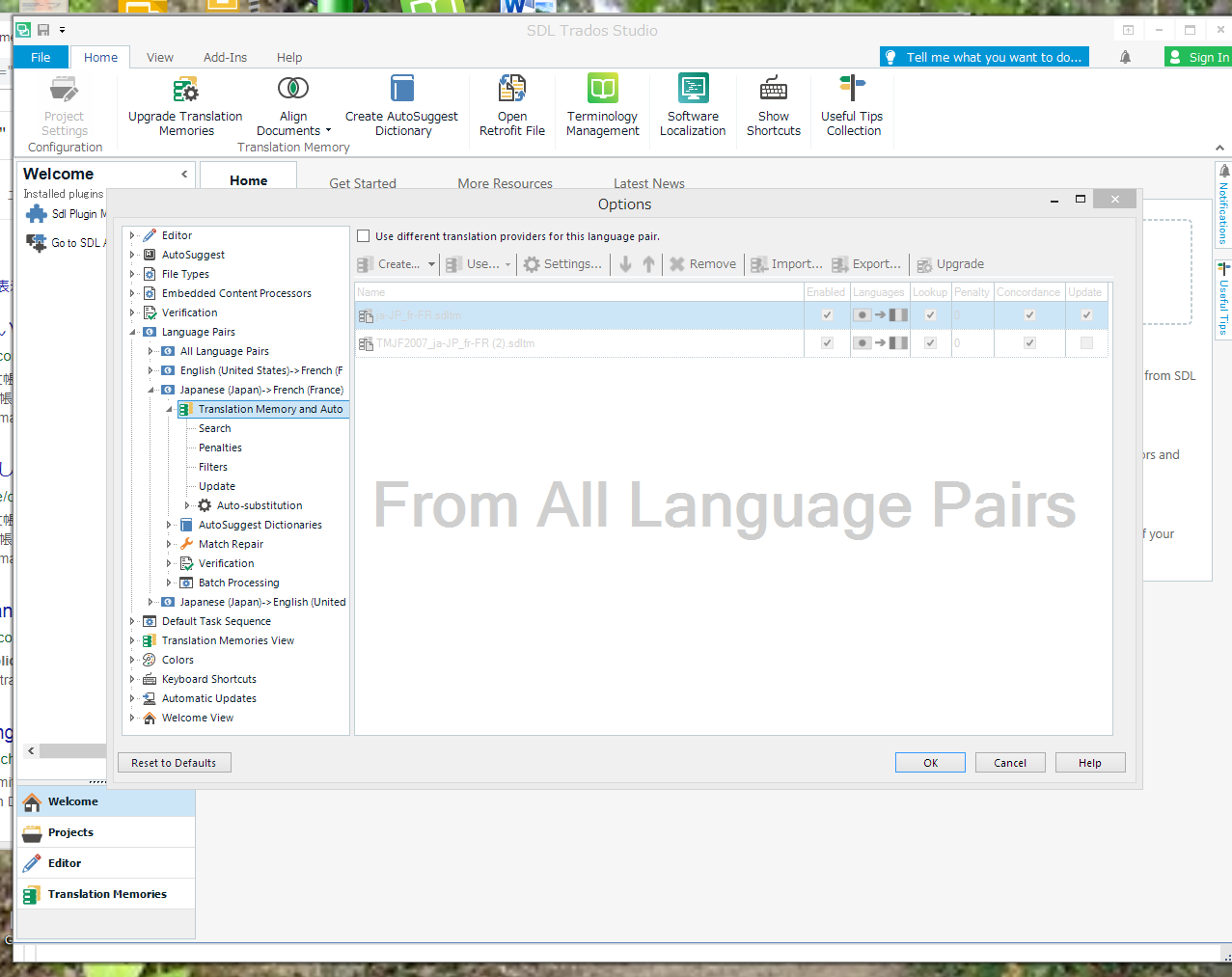Open the Create... dropdown arrow

pyautogui.click(x=431, y=264)
